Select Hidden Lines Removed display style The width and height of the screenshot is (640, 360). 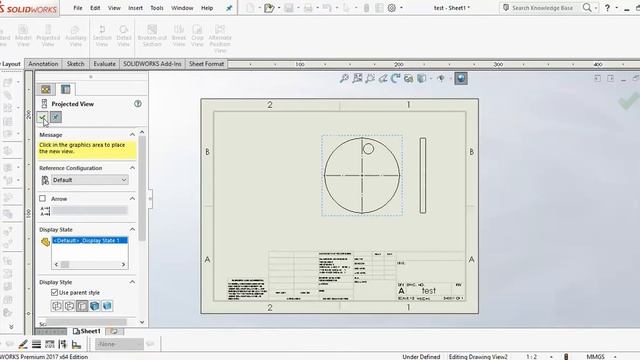(82, 306)
